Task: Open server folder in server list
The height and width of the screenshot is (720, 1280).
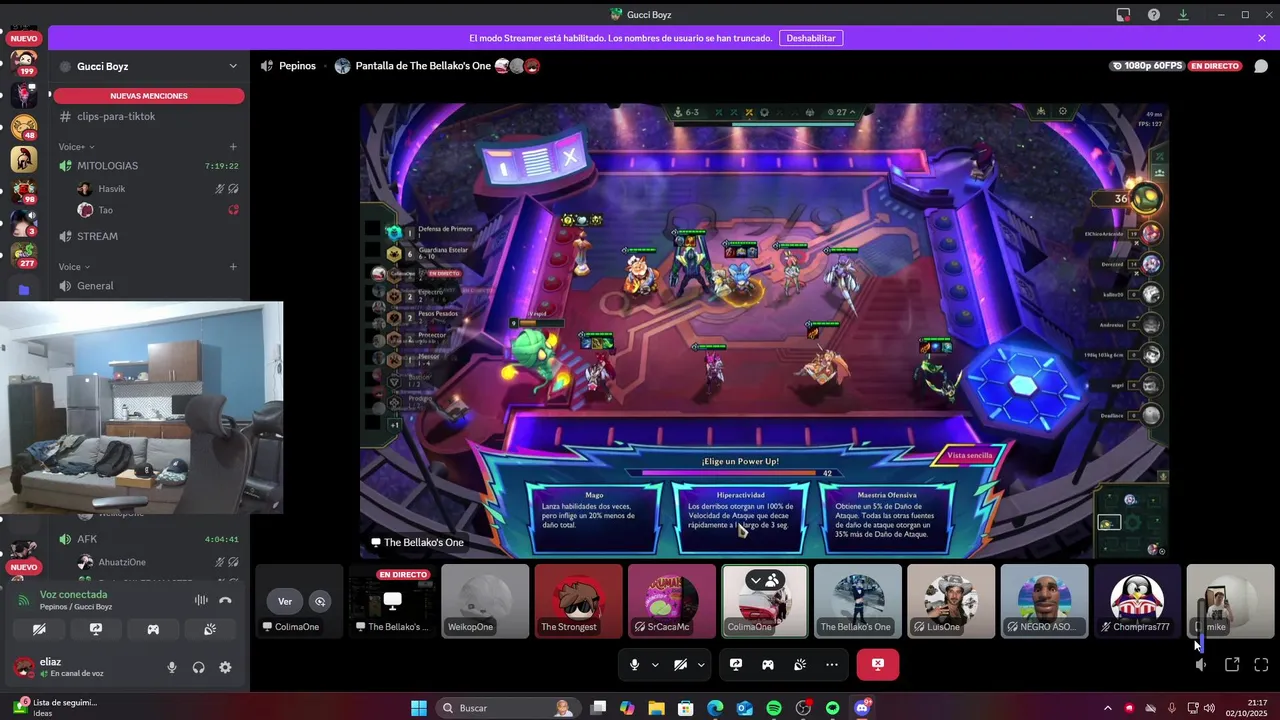Action: [x=23, y=290]
